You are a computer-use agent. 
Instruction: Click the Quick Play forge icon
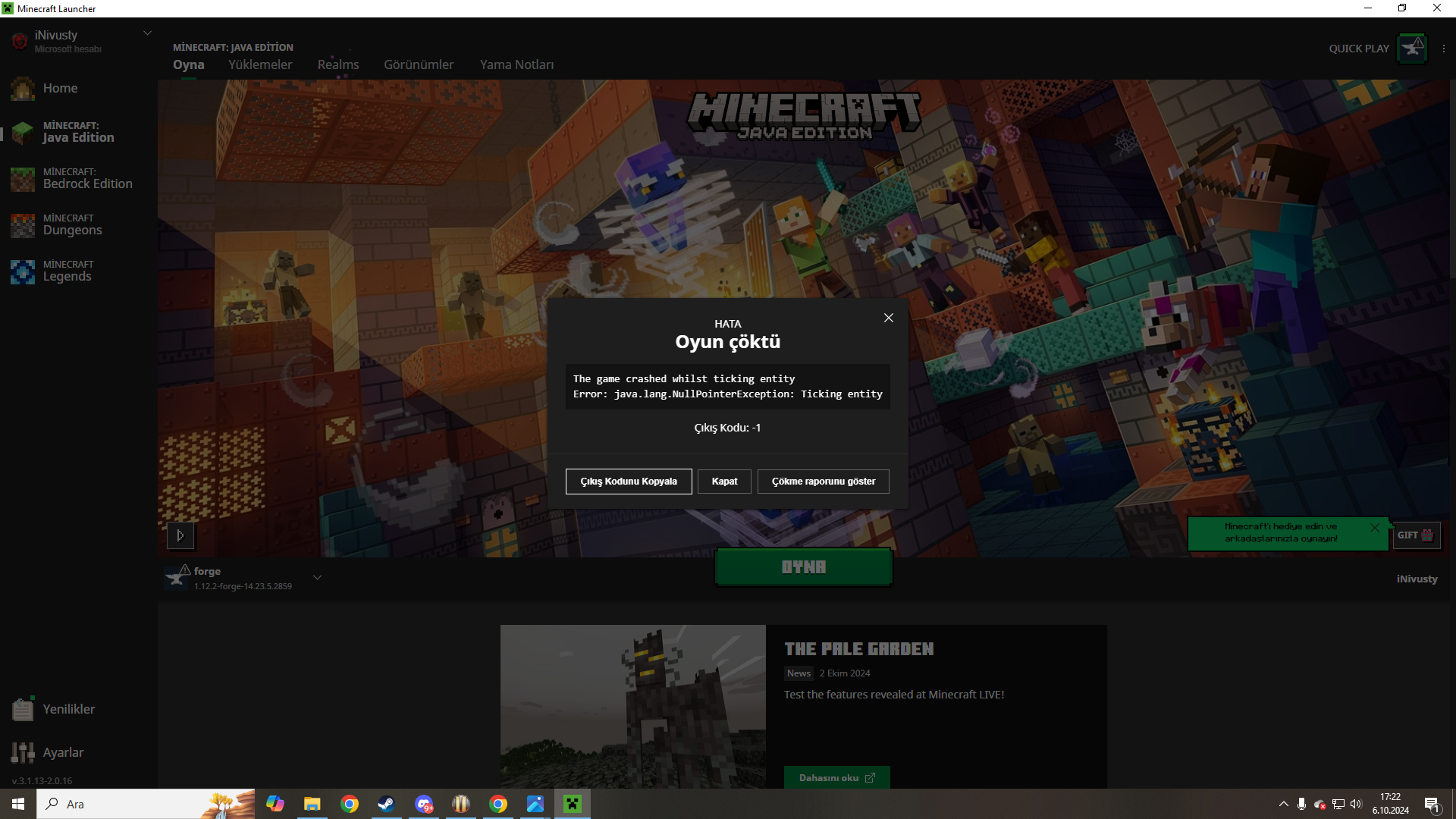point(1412,49)
